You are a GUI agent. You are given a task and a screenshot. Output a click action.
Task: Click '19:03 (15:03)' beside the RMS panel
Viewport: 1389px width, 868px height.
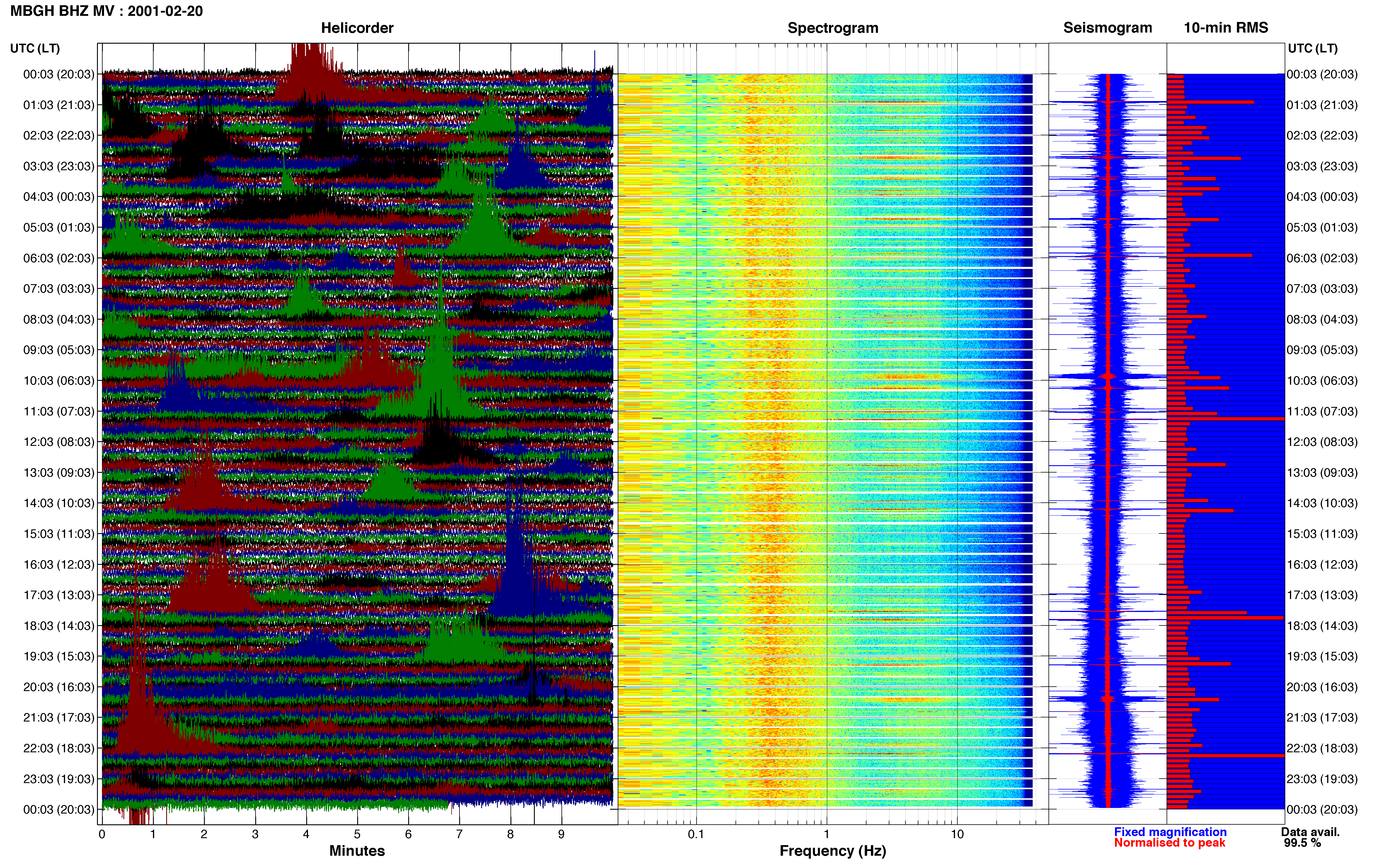click(1322, 656)
